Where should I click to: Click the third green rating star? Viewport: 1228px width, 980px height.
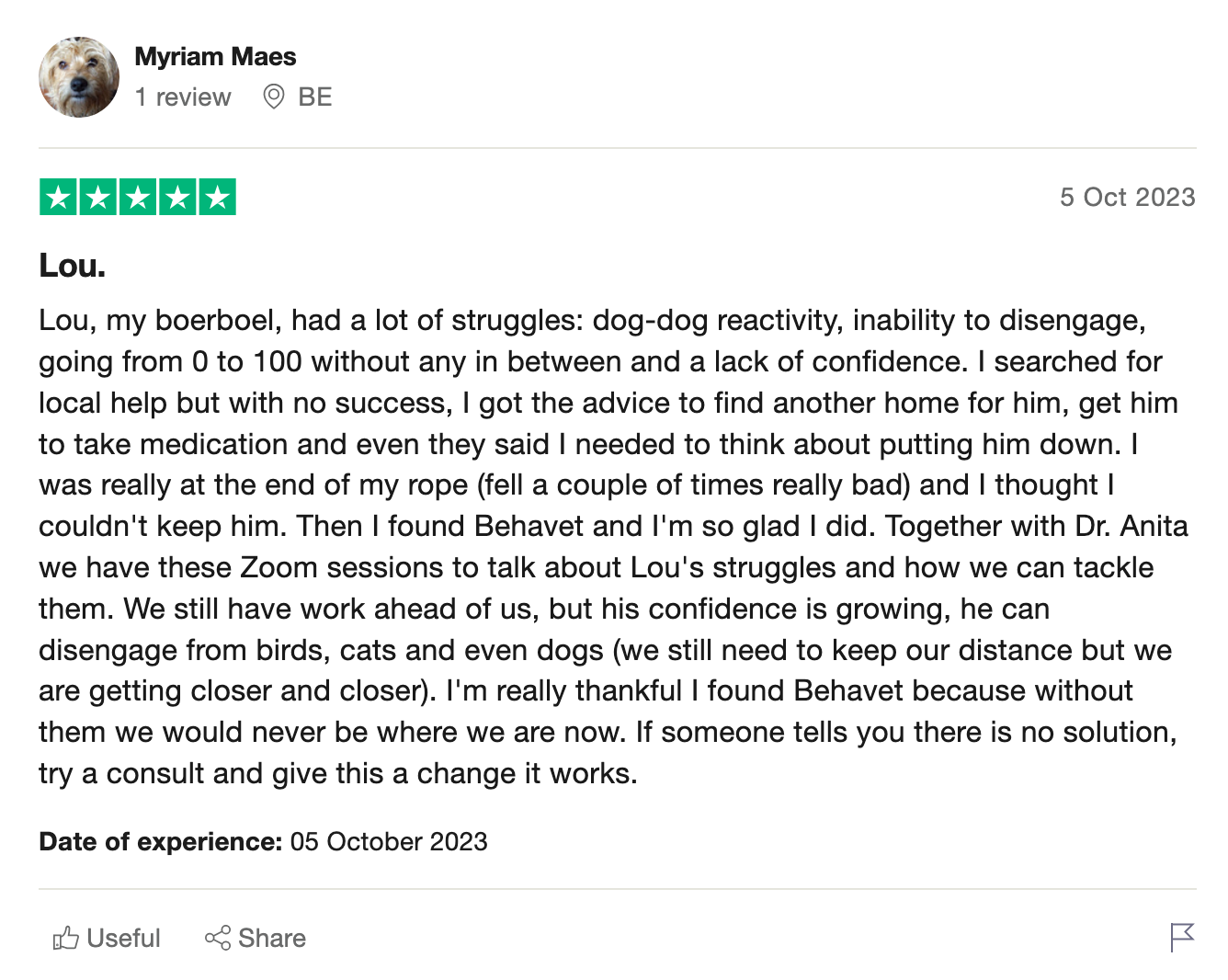(x=138, y=197)
